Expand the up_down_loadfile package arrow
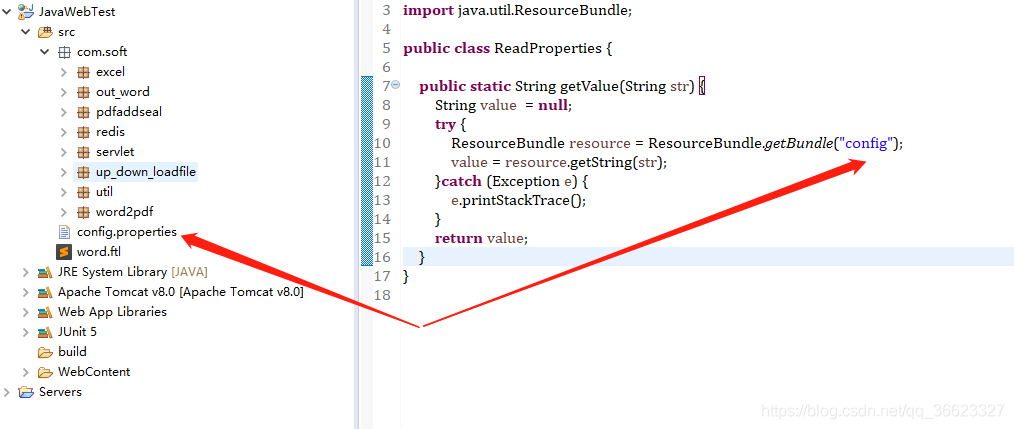This screenshot has width=1014, height=429. tap(63, 172)
